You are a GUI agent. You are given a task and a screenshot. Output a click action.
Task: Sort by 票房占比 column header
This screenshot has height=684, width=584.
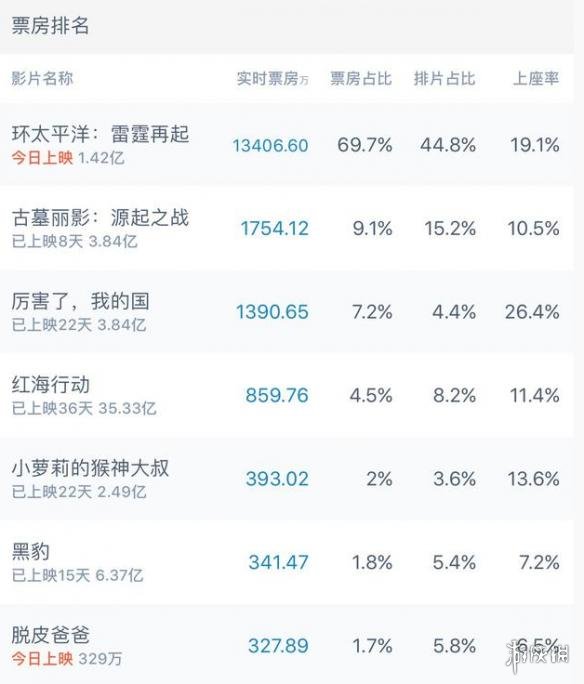pos(361,79)
